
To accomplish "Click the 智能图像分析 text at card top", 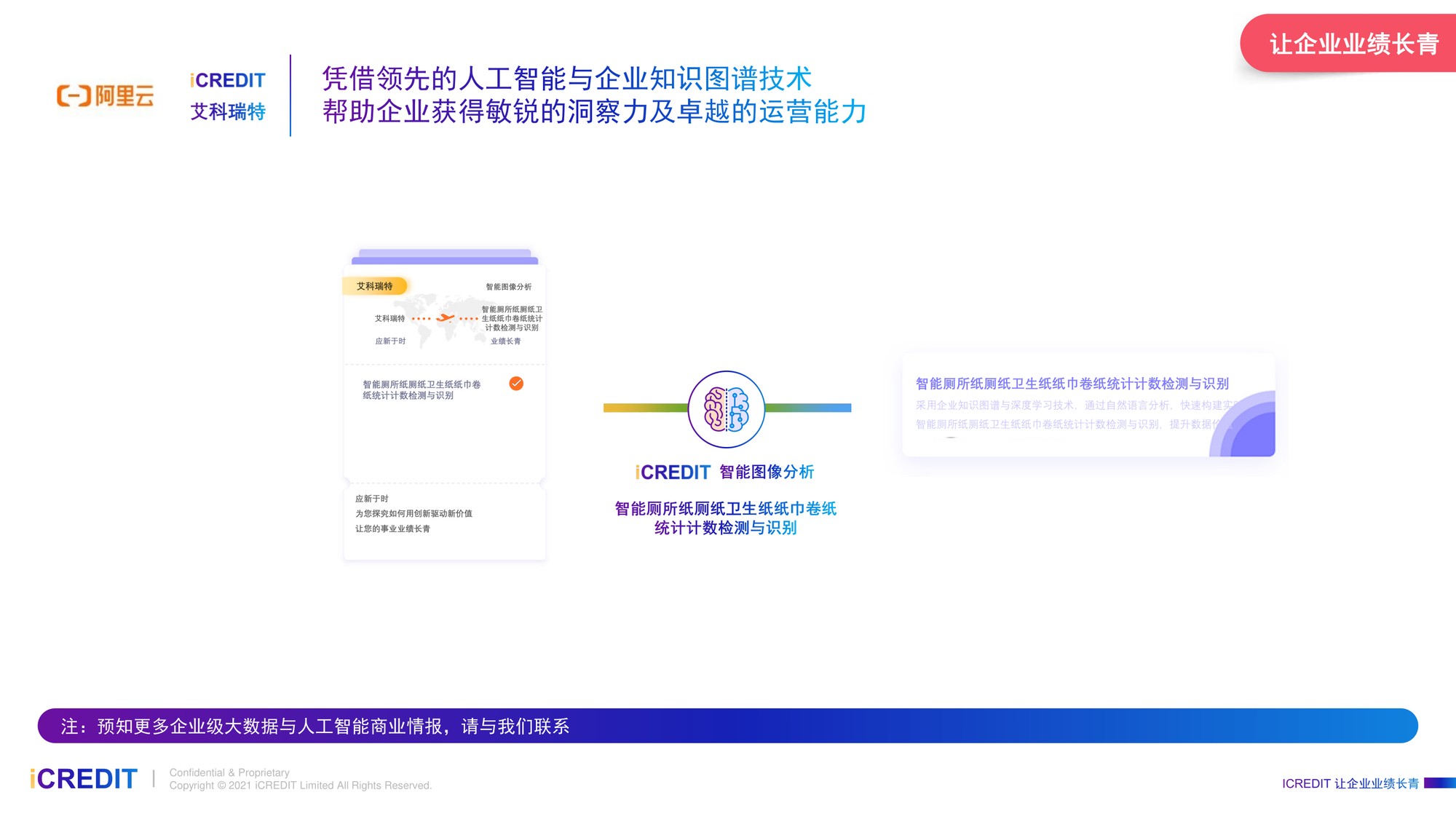I will (x=509, y=287).
